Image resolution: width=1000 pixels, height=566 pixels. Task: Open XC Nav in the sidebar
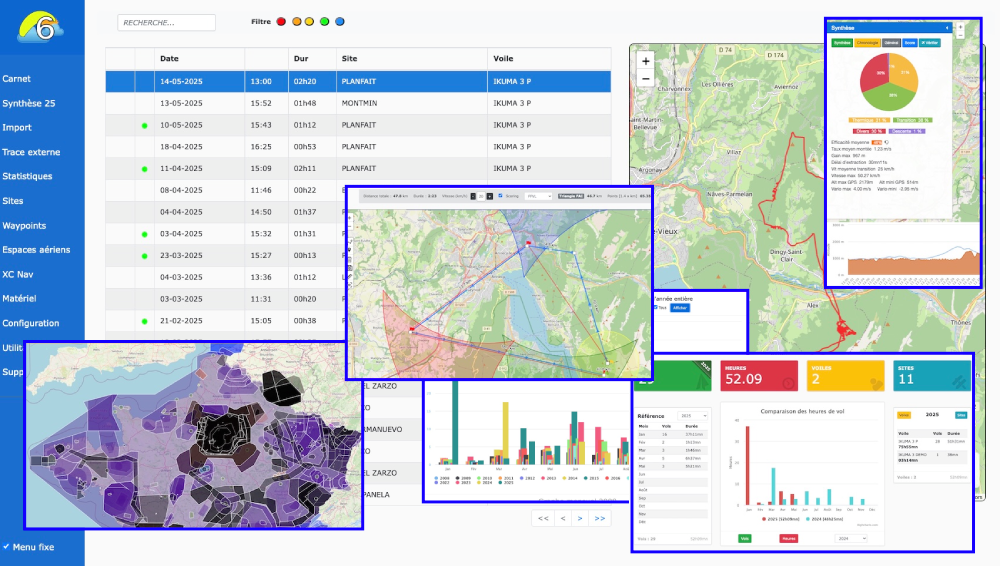[18, 274]
